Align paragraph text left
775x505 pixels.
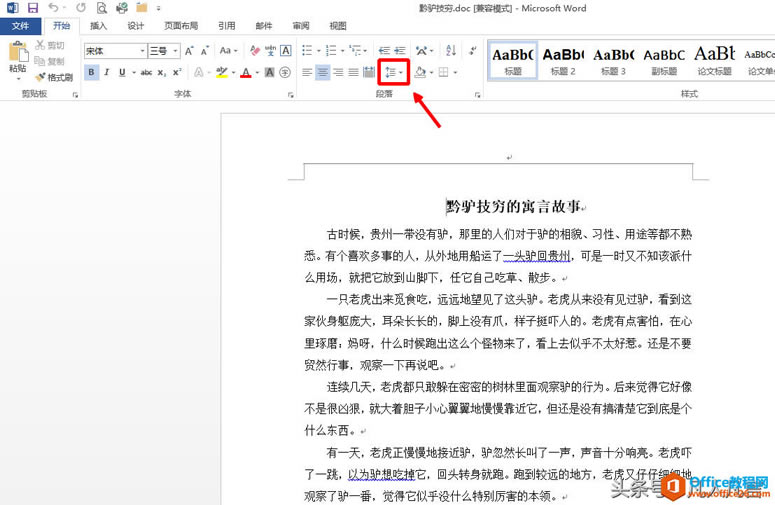point(307,72)
